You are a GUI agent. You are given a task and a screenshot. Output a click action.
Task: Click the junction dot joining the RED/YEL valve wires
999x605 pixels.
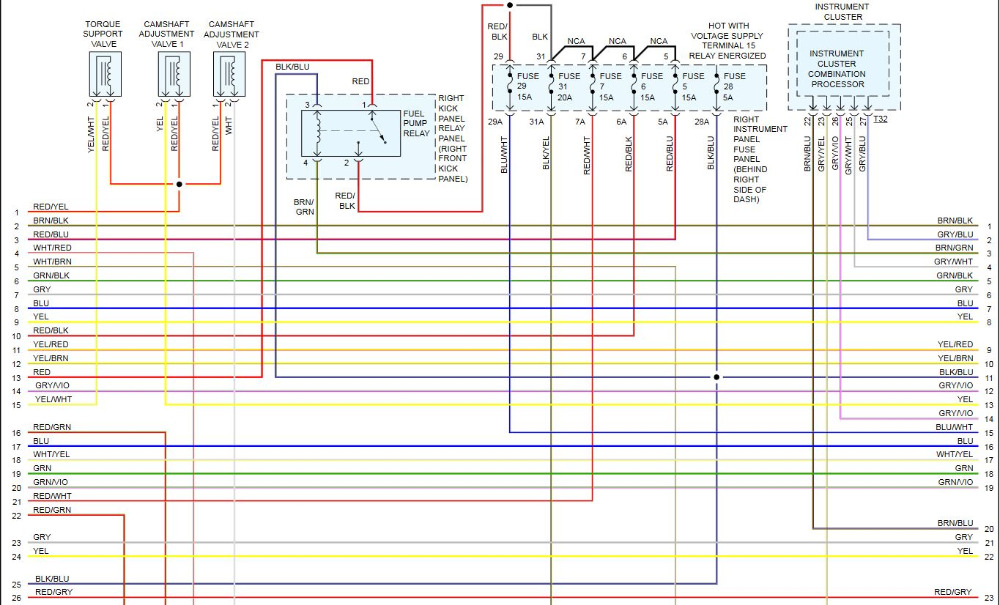[x=179, y=184]
